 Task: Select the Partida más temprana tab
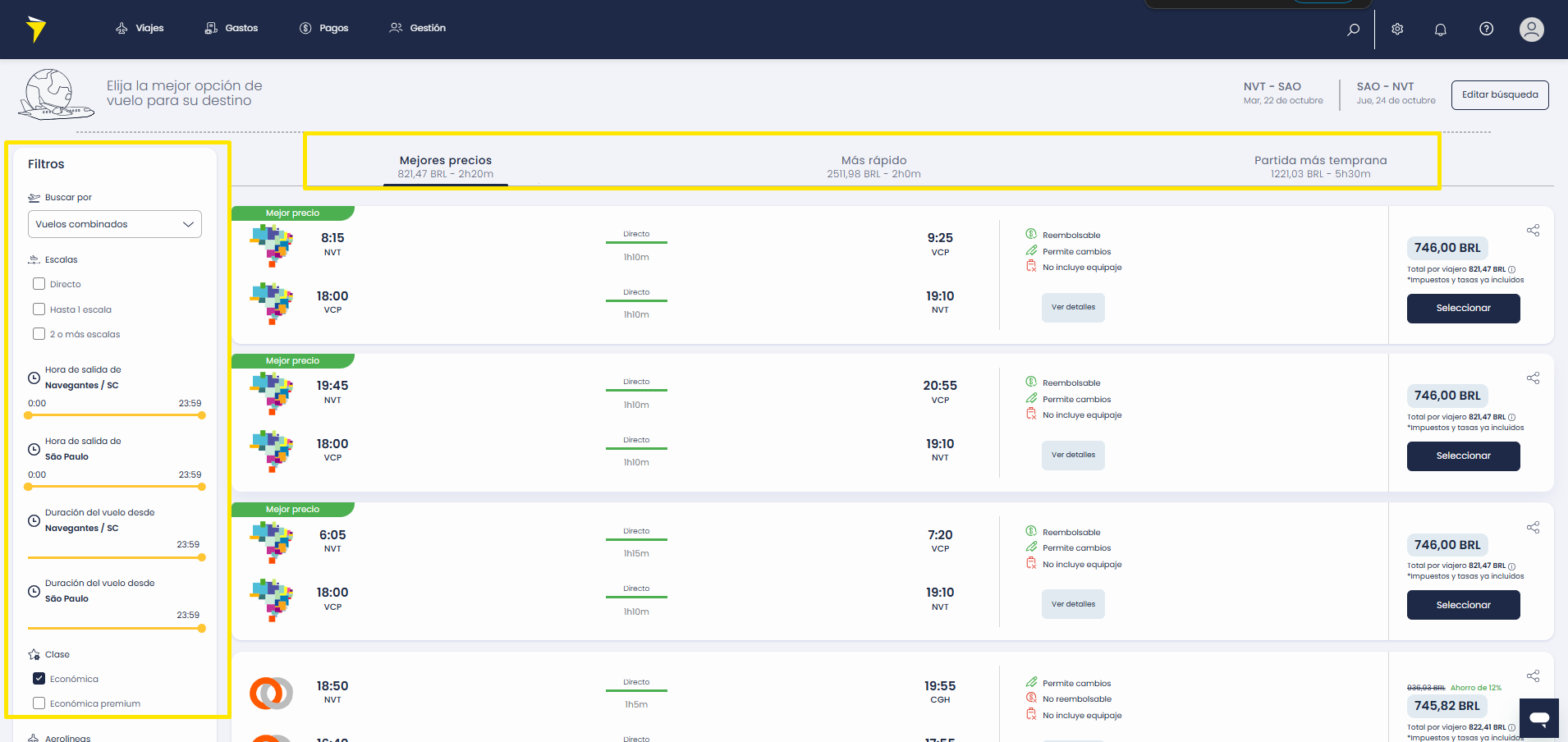coord(1320,166)
